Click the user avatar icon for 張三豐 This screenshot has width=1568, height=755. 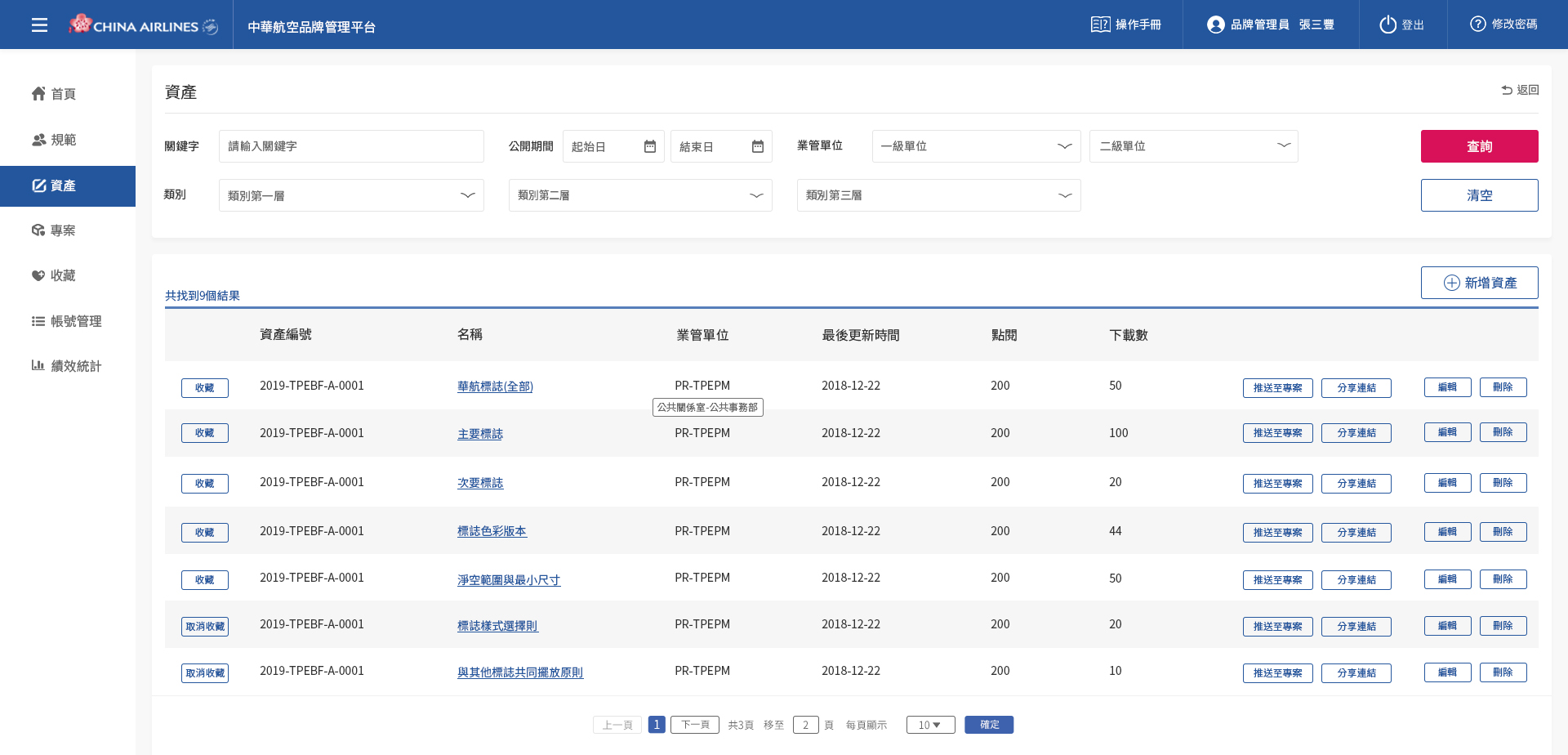1215,25
